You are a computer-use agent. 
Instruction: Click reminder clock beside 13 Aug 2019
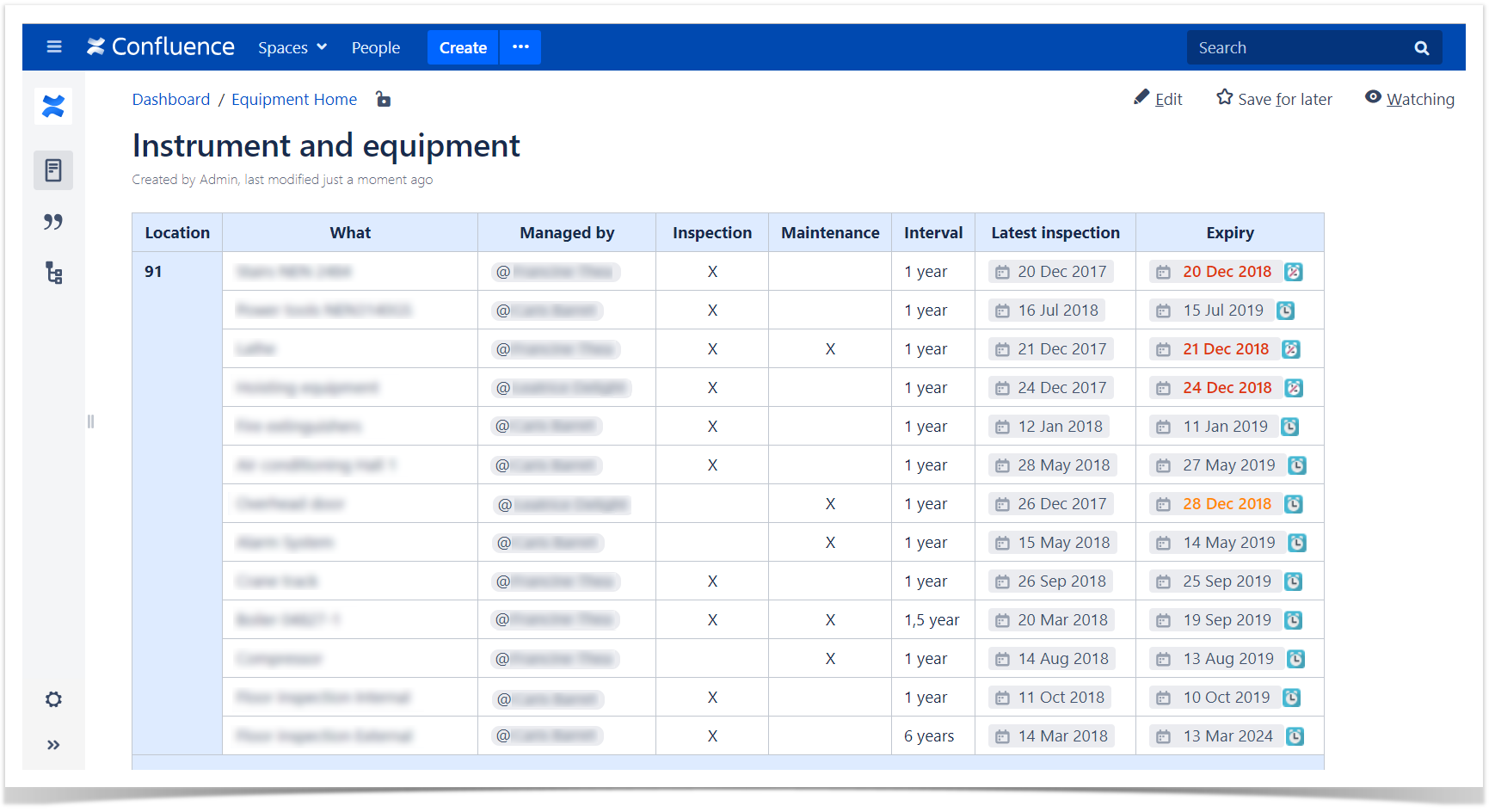pyautogui.click(x=1295, y=659)
